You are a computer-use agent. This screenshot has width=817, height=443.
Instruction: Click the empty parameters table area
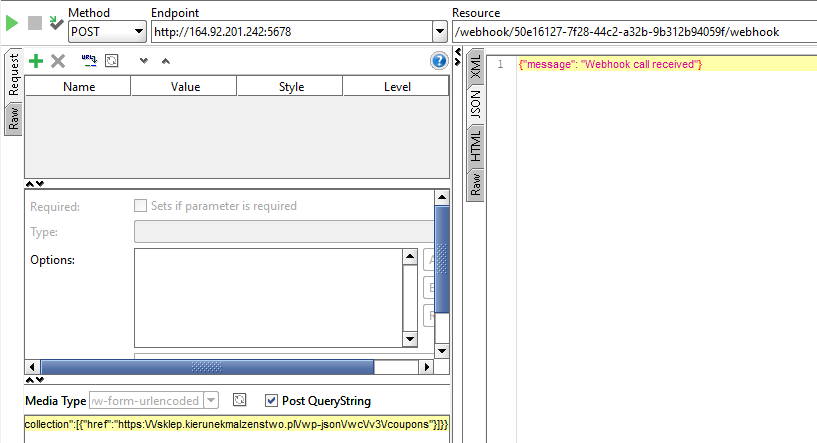(237, 137)
